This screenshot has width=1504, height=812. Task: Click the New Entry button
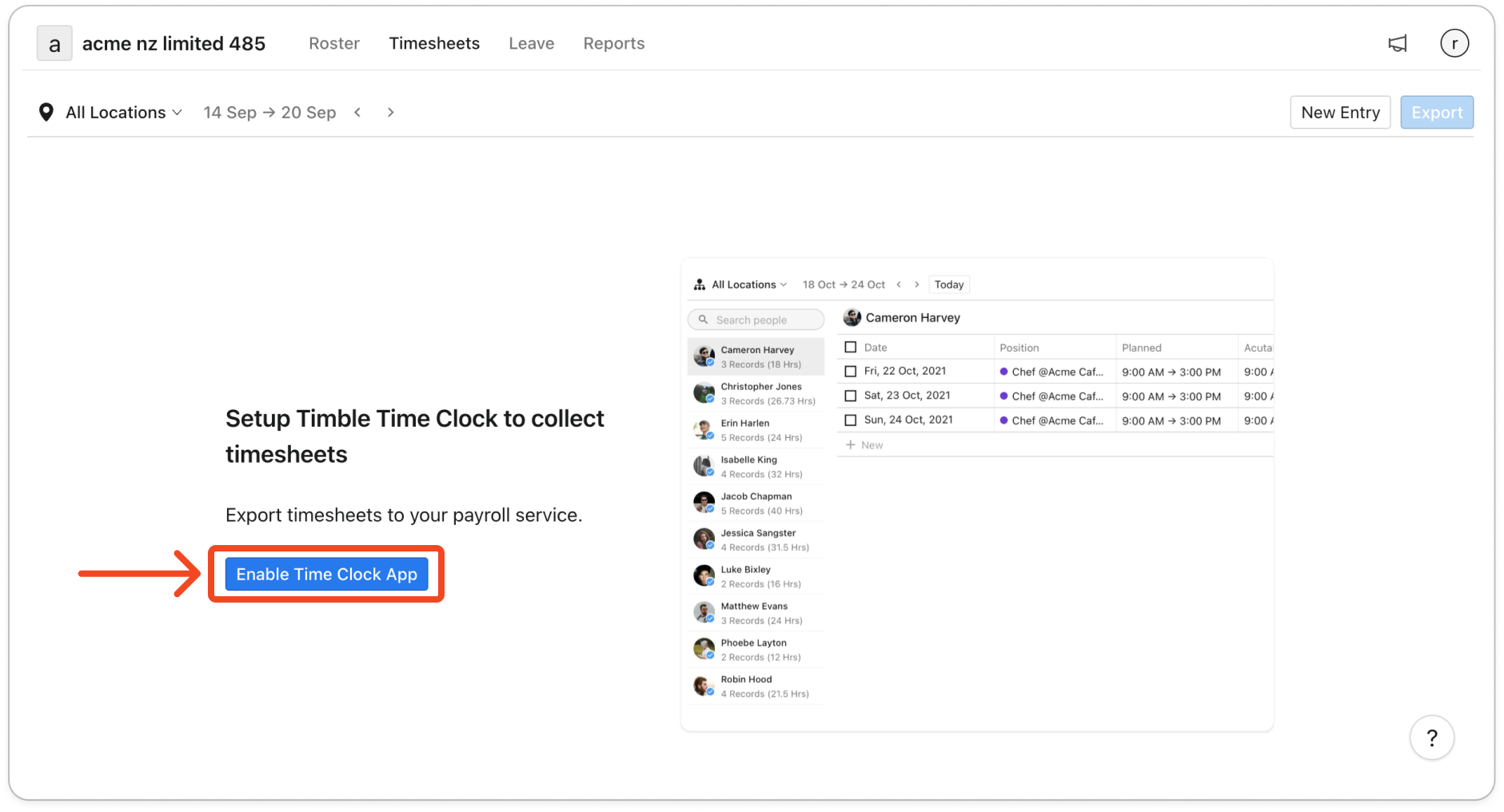tap(1340, 113)
